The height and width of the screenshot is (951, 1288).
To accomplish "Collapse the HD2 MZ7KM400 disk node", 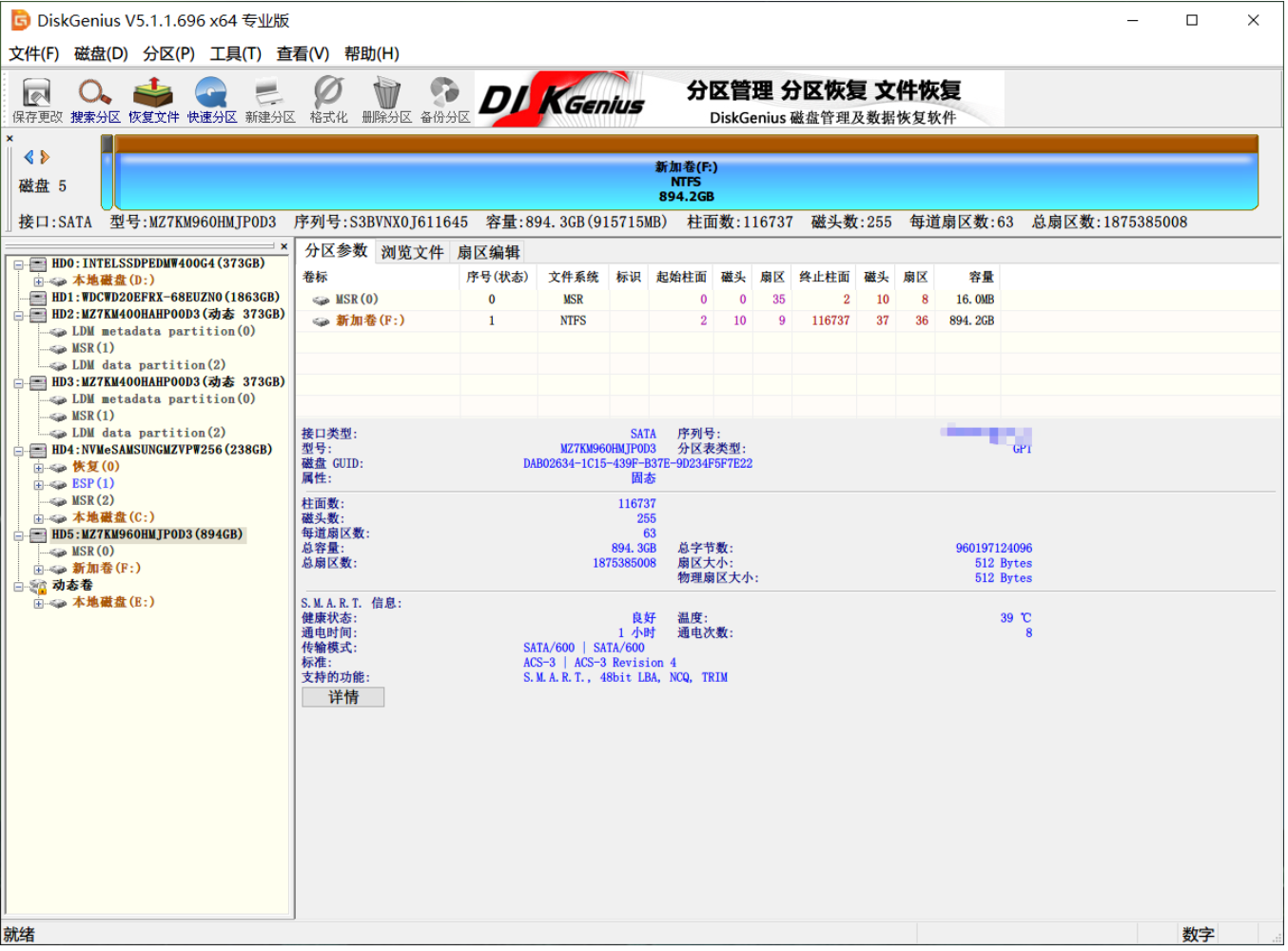I will pos(18,315).
